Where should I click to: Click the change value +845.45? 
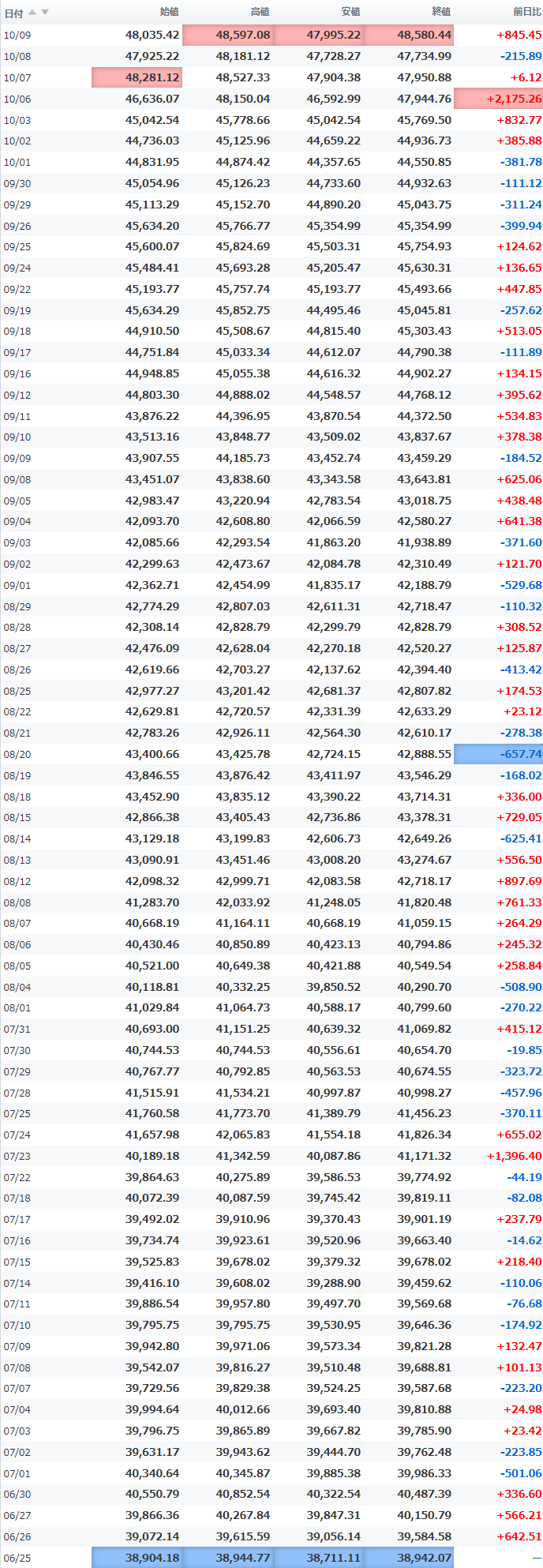tap(519, 35)
